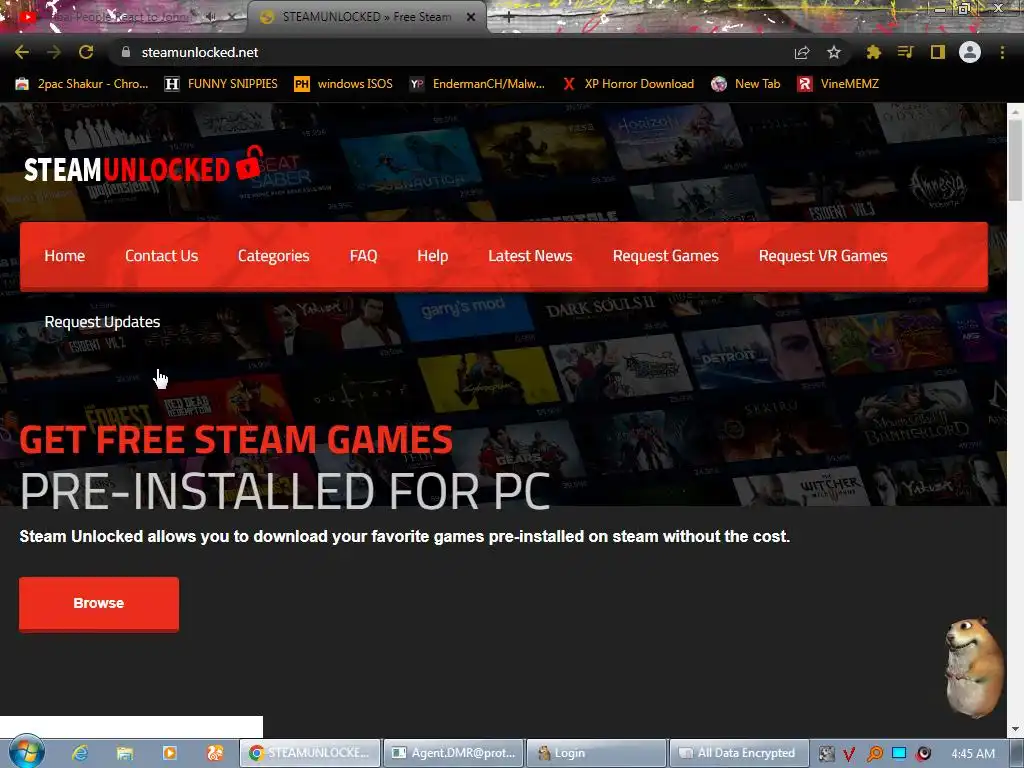Click the hamster desktop pet
Screen dimensions: 1024x768
point(974,667)
